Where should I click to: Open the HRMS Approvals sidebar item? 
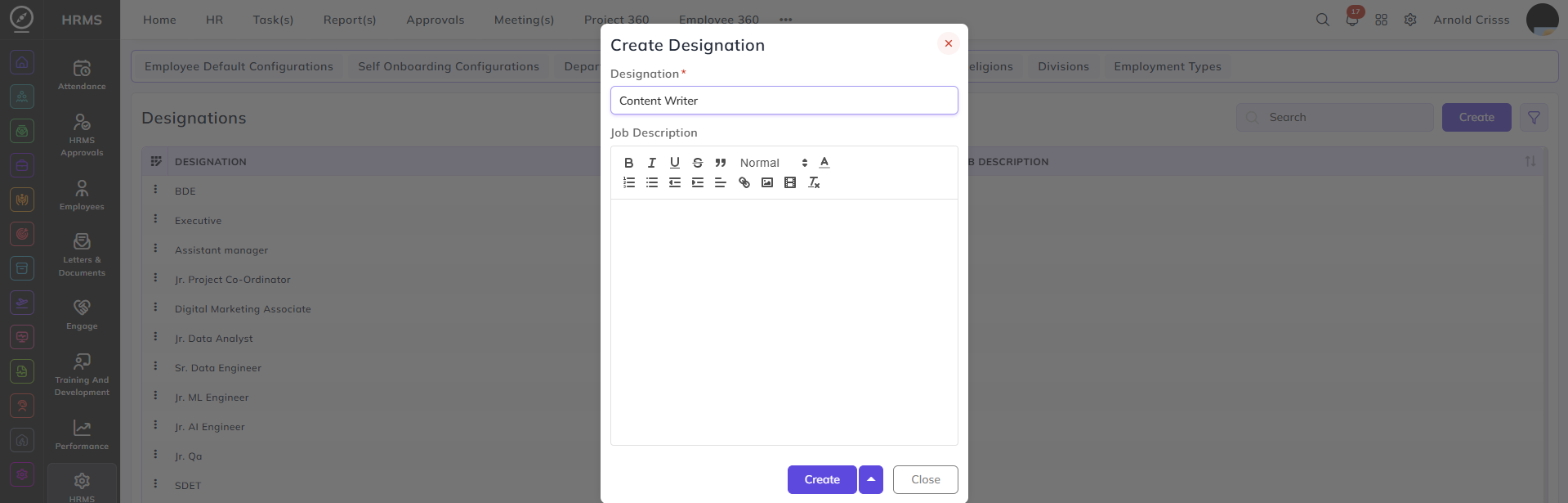pyautogui.click(x=82, y=135)
